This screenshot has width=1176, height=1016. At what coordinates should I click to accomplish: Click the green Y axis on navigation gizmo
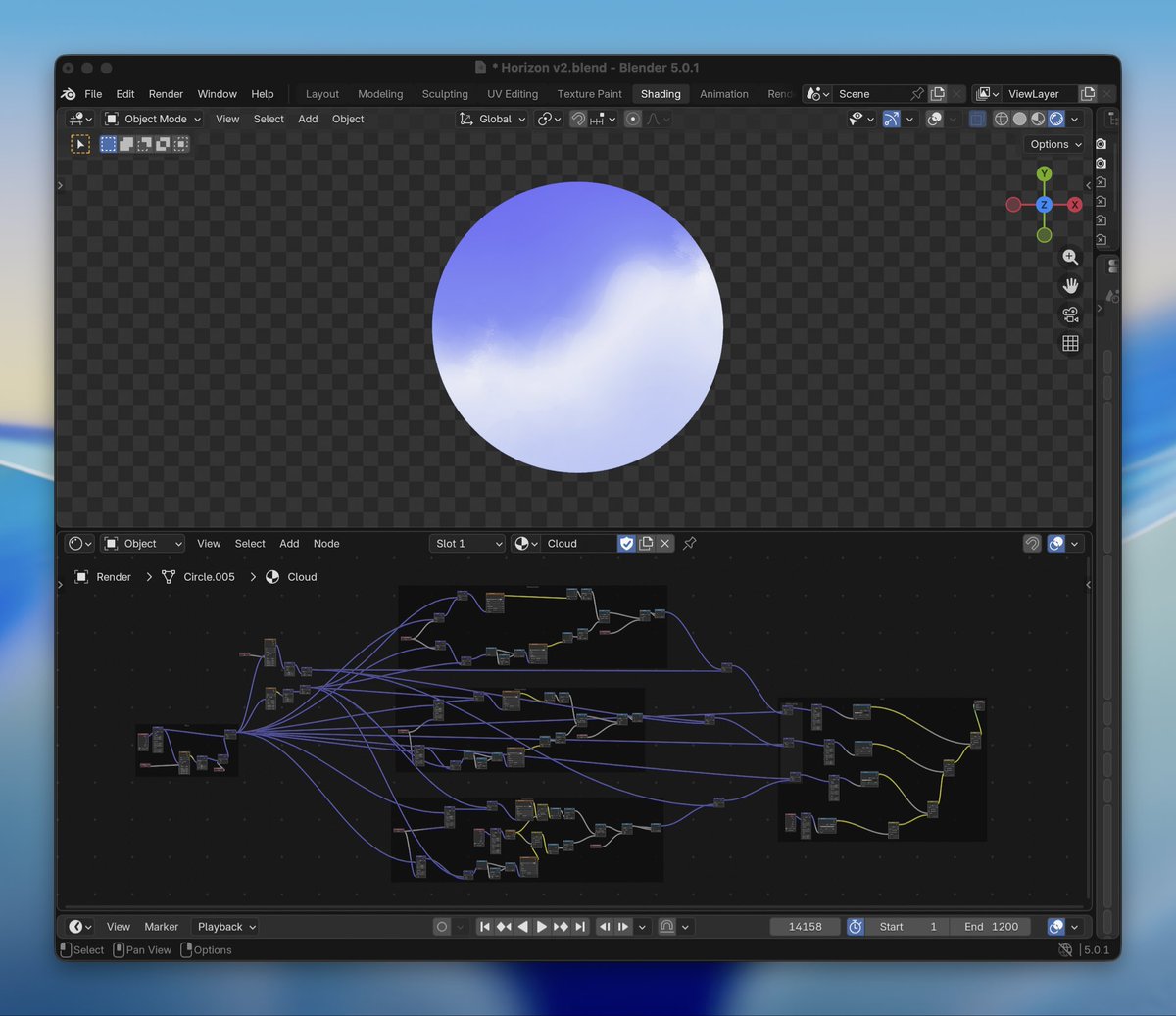(x=1044, y=173)
